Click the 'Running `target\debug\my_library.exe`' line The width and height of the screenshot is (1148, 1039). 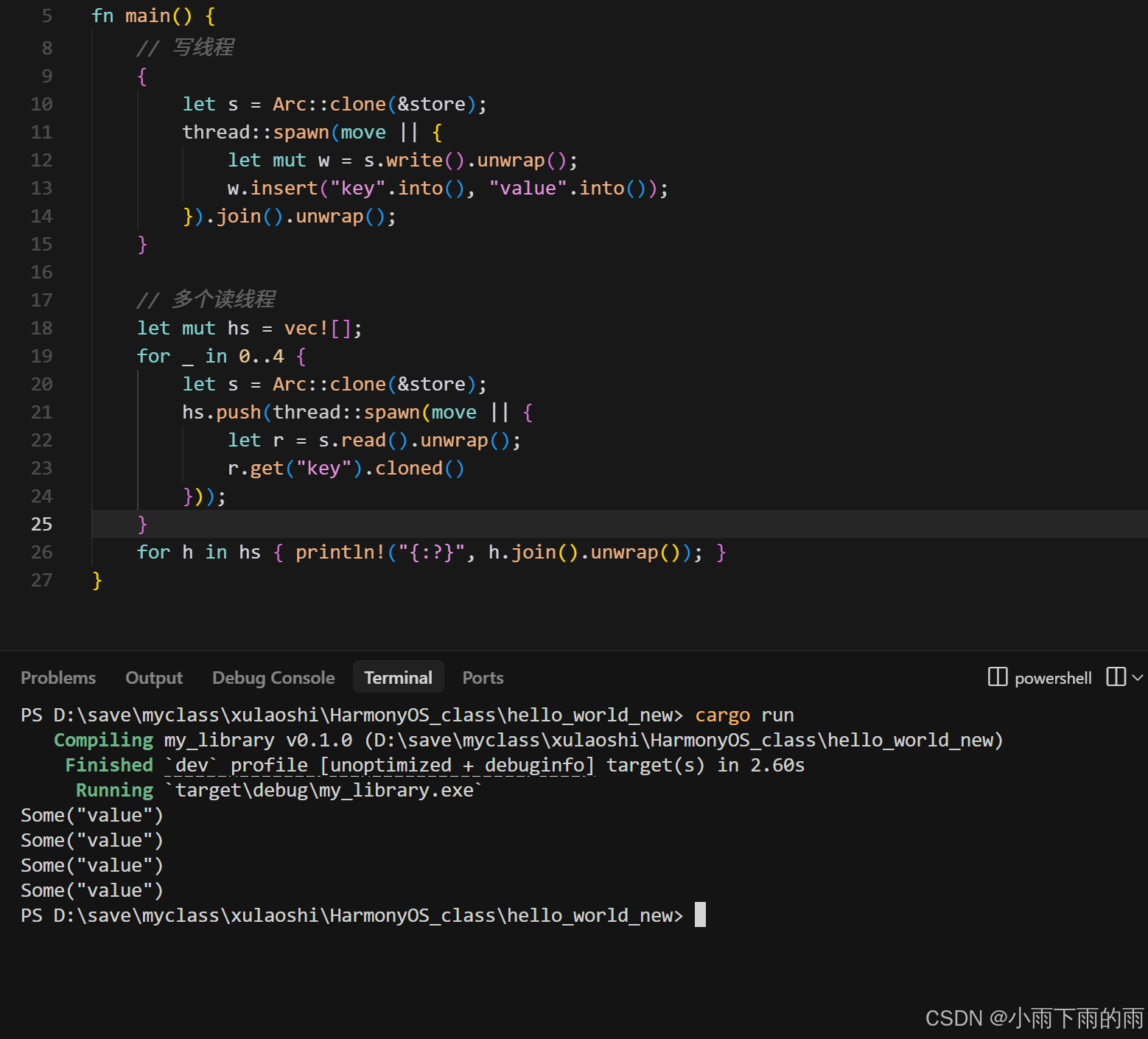pyautogui.click(x=279, y=790)
